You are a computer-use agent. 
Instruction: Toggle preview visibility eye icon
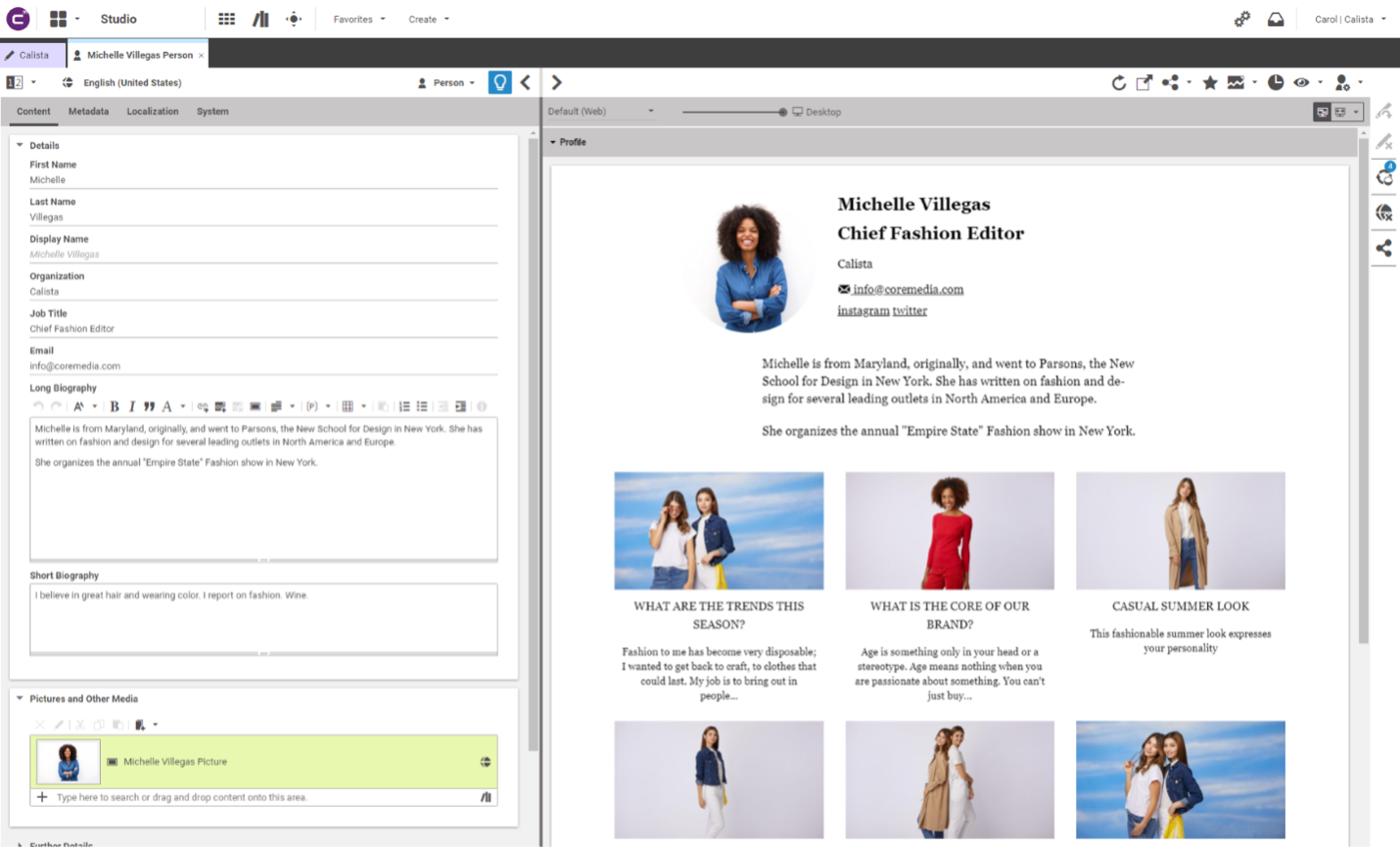pyautogui.click(x=1301, y=83)
